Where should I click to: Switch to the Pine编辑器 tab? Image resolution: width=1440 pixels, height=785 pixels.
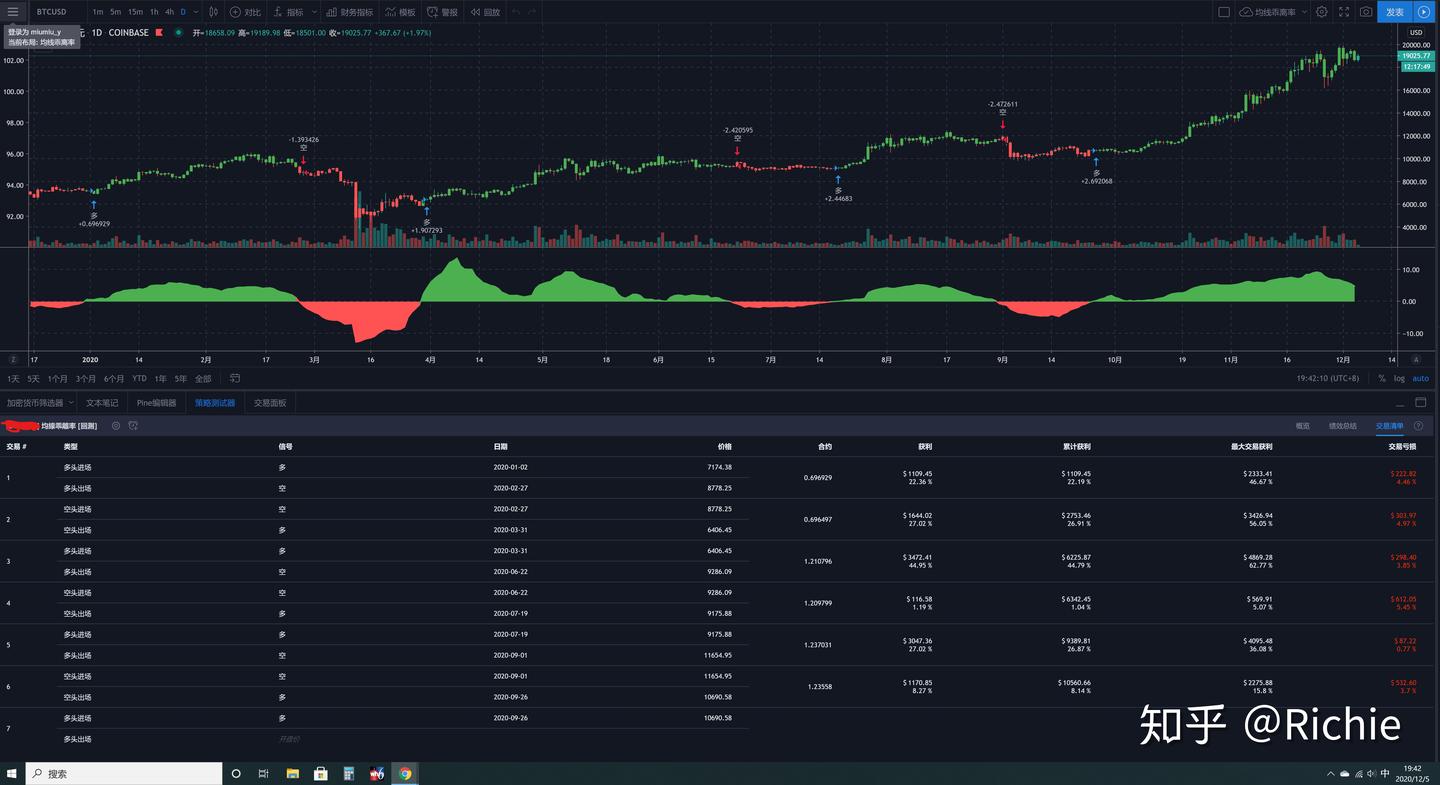pos(155,402)
